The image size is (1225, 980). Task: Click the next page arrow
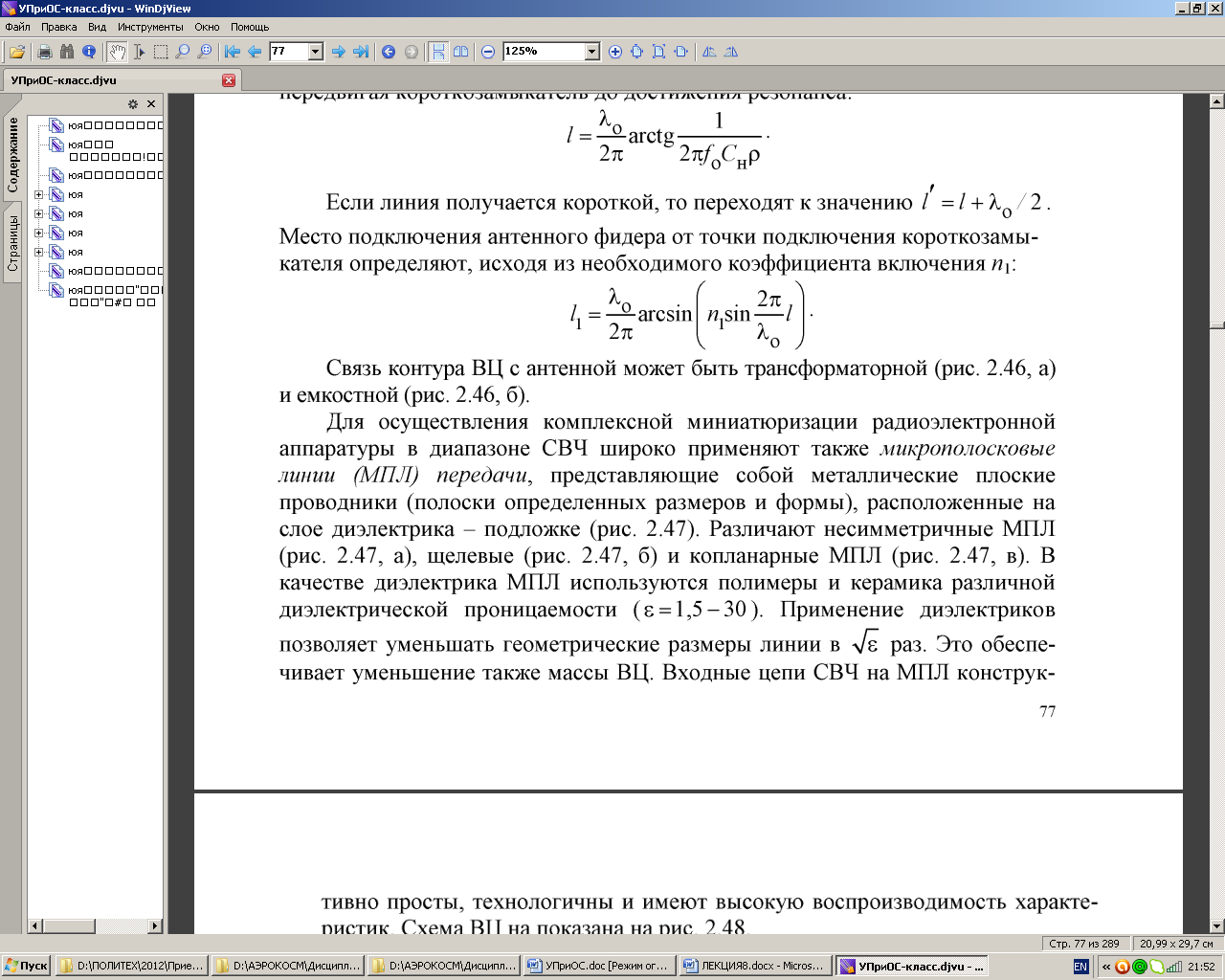point(339,52)
